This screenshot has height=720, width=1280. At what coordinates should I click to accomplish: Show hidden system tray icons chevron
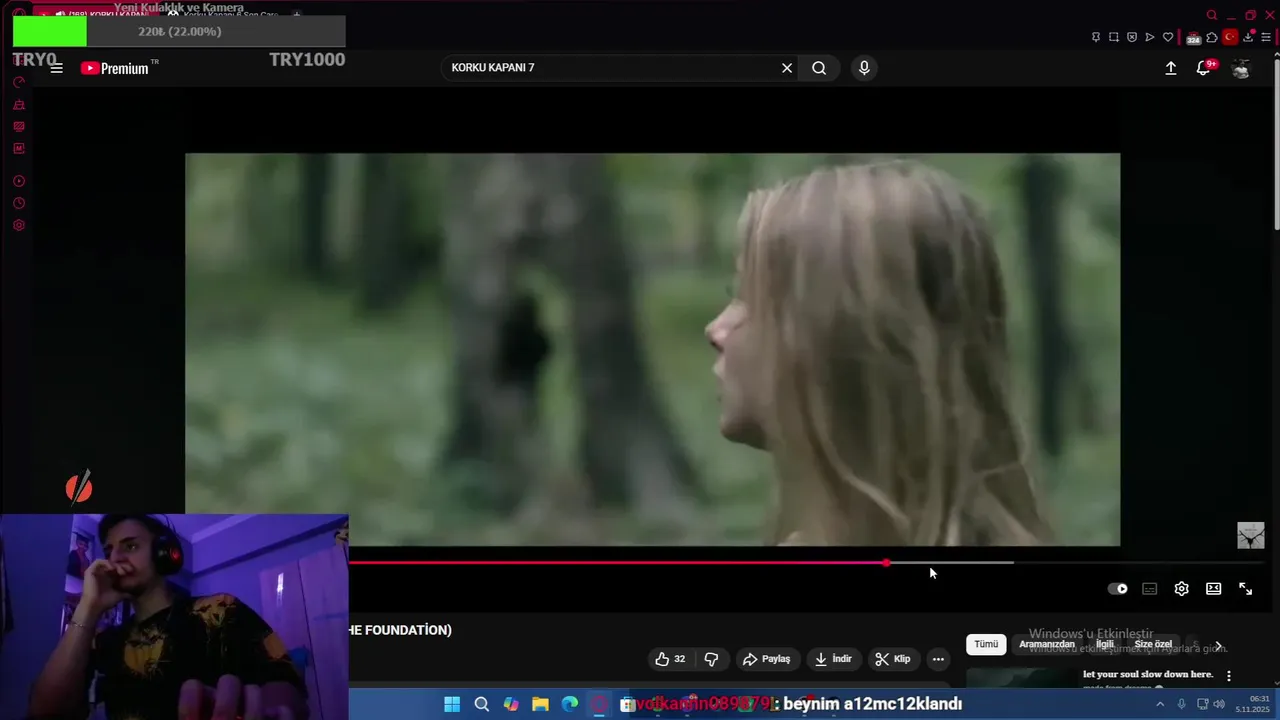point(1160,704)
